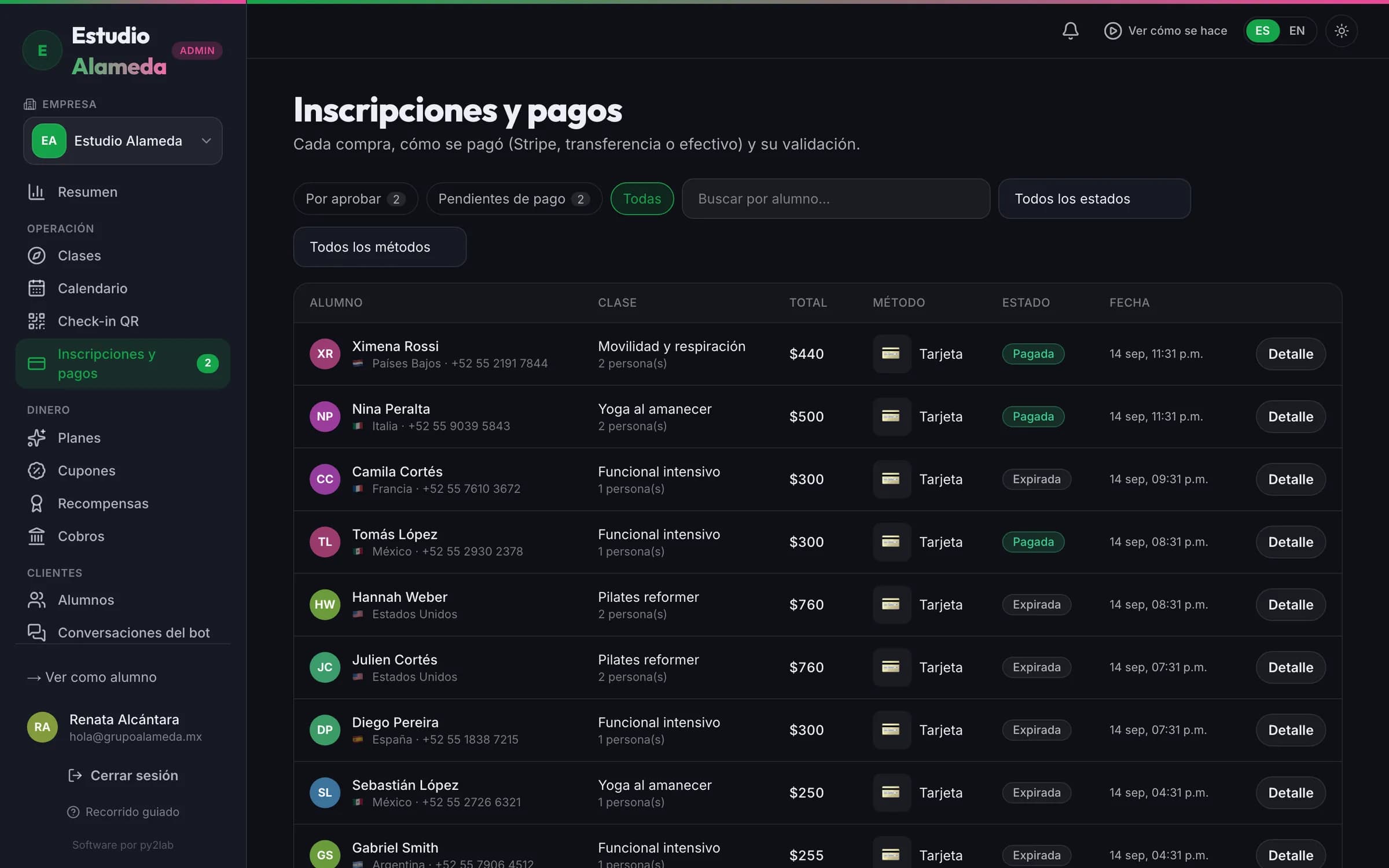The image size is (1389, 868).
Task: Click the Planes sparkle icon
Action: pyautogui.click(x=36, y=438)
